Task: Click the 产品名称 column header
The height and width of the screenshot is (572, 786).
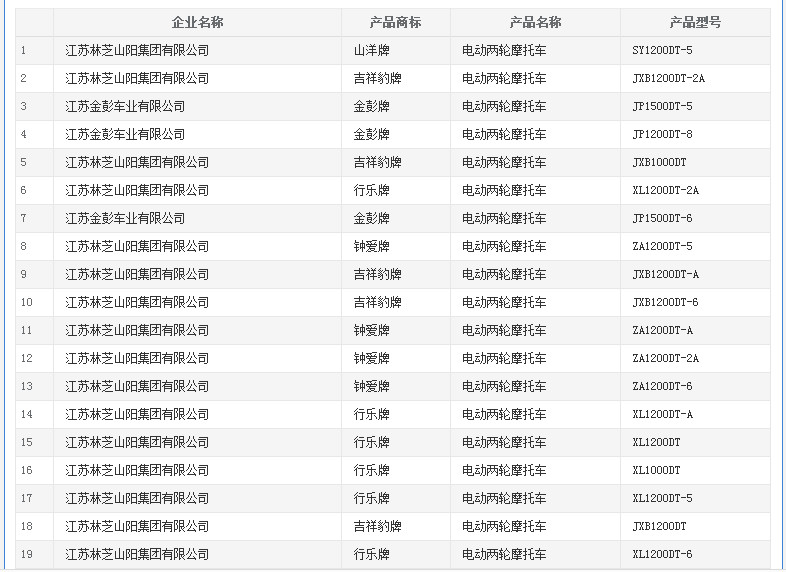Action: tap(535, 22)
